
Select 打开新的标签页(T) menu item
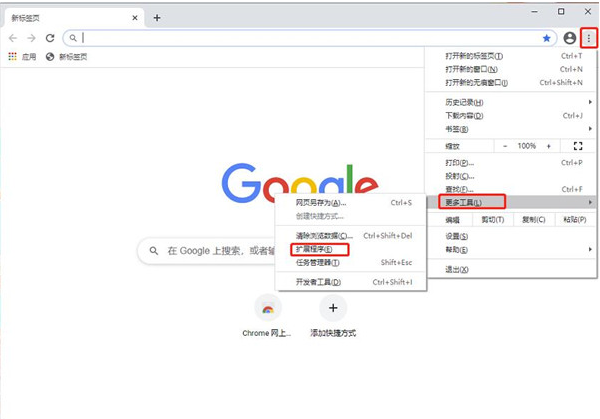pyautogui.click(x=511, y=56)
